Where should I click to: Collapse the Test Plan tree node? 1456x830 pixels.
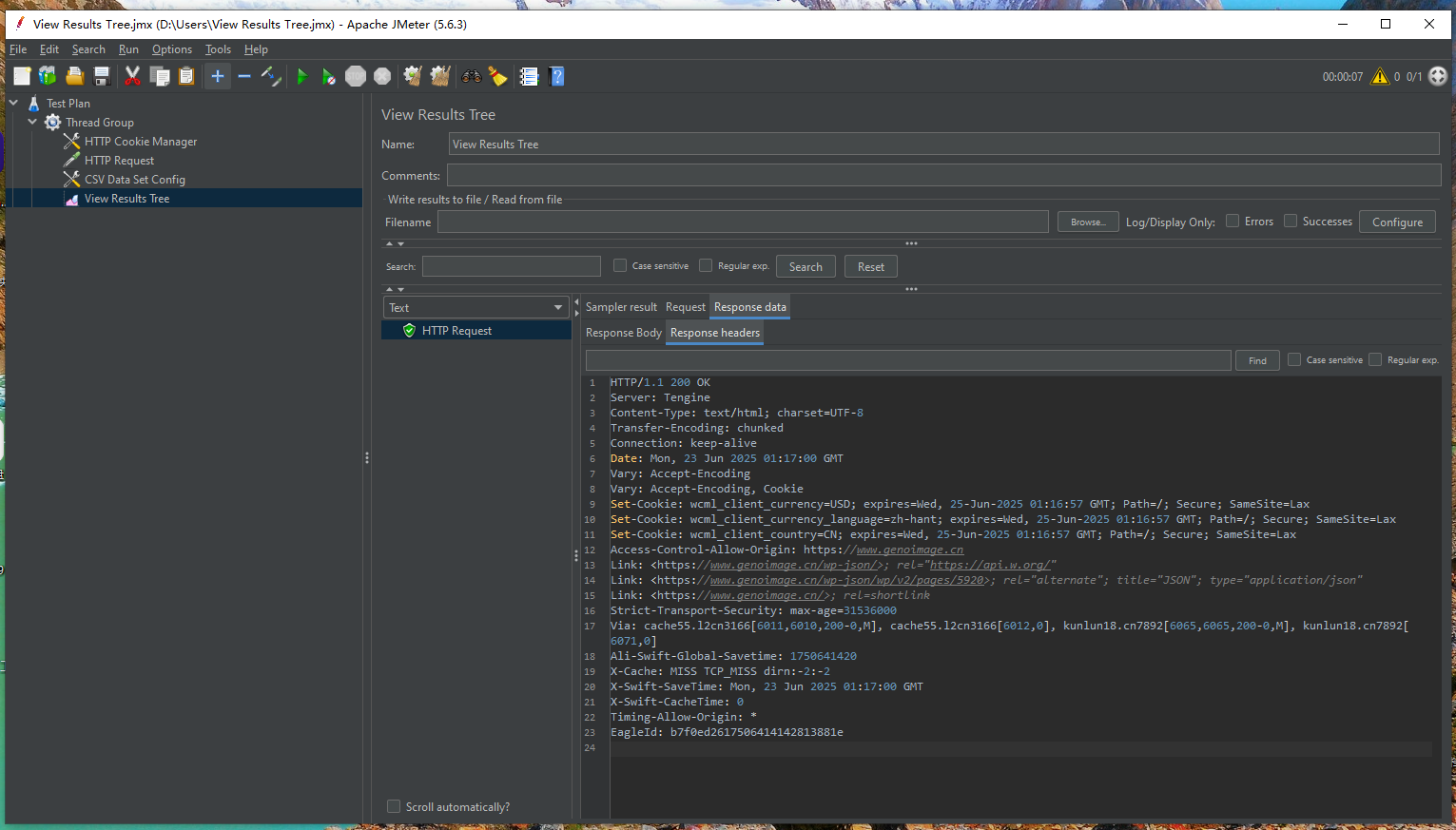pos(14,103)
